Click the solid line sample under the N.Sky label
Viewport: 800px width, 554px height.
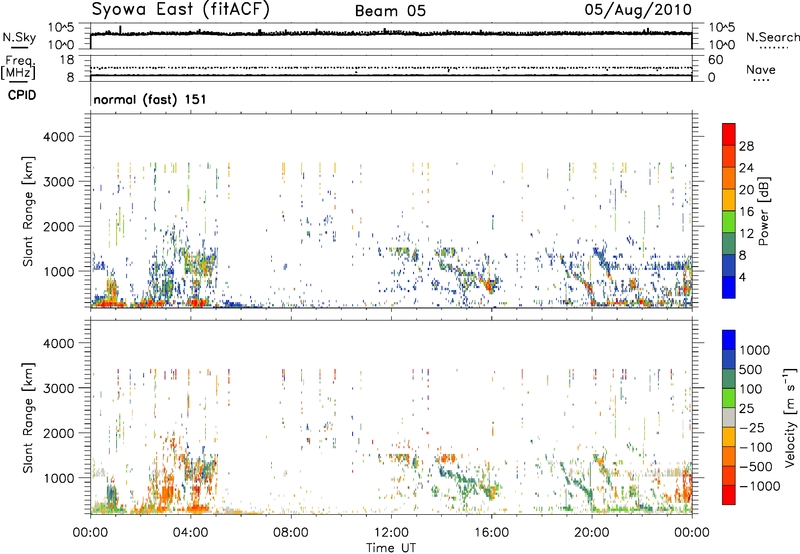[x=19, y=47]
